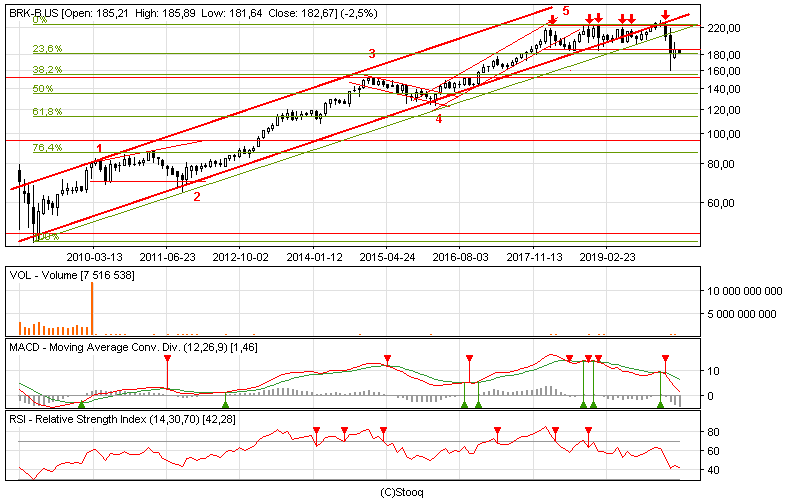
Task: Click the 10 label on the MACD axis
Action: click(713, 371)
